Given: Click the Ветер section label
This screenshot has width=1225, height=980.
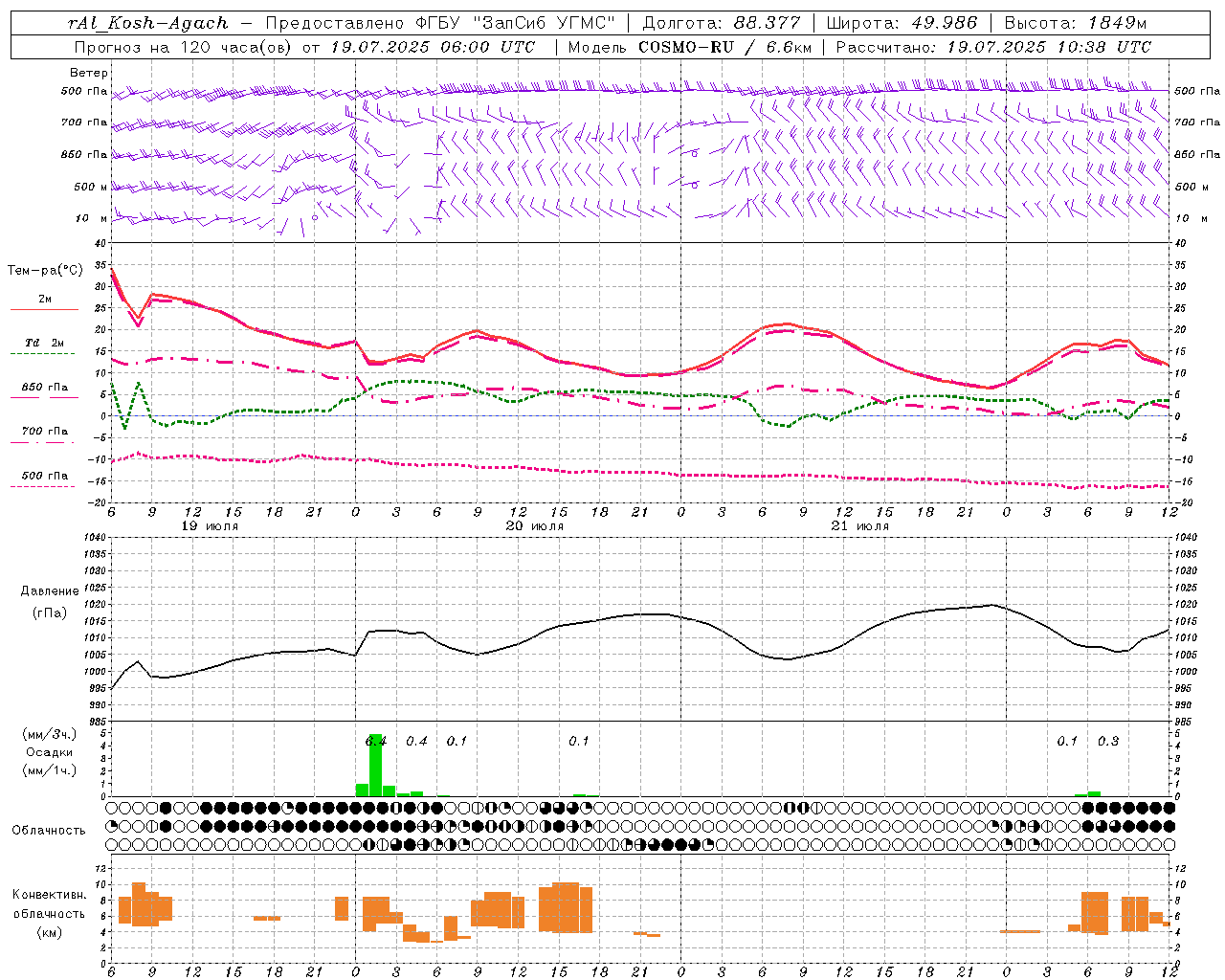Looking at the screenshot, I should point(88,73).
